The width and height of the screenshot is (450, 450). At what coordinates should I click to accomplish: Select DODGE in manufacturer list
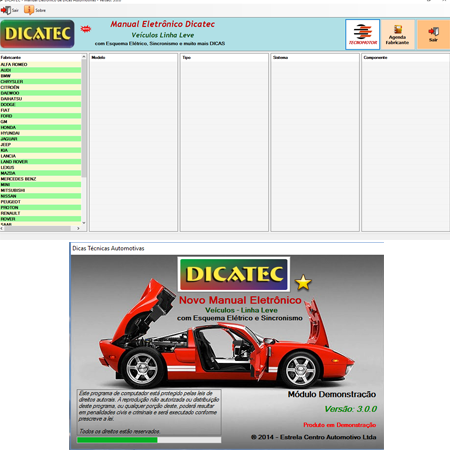(40, 104)
